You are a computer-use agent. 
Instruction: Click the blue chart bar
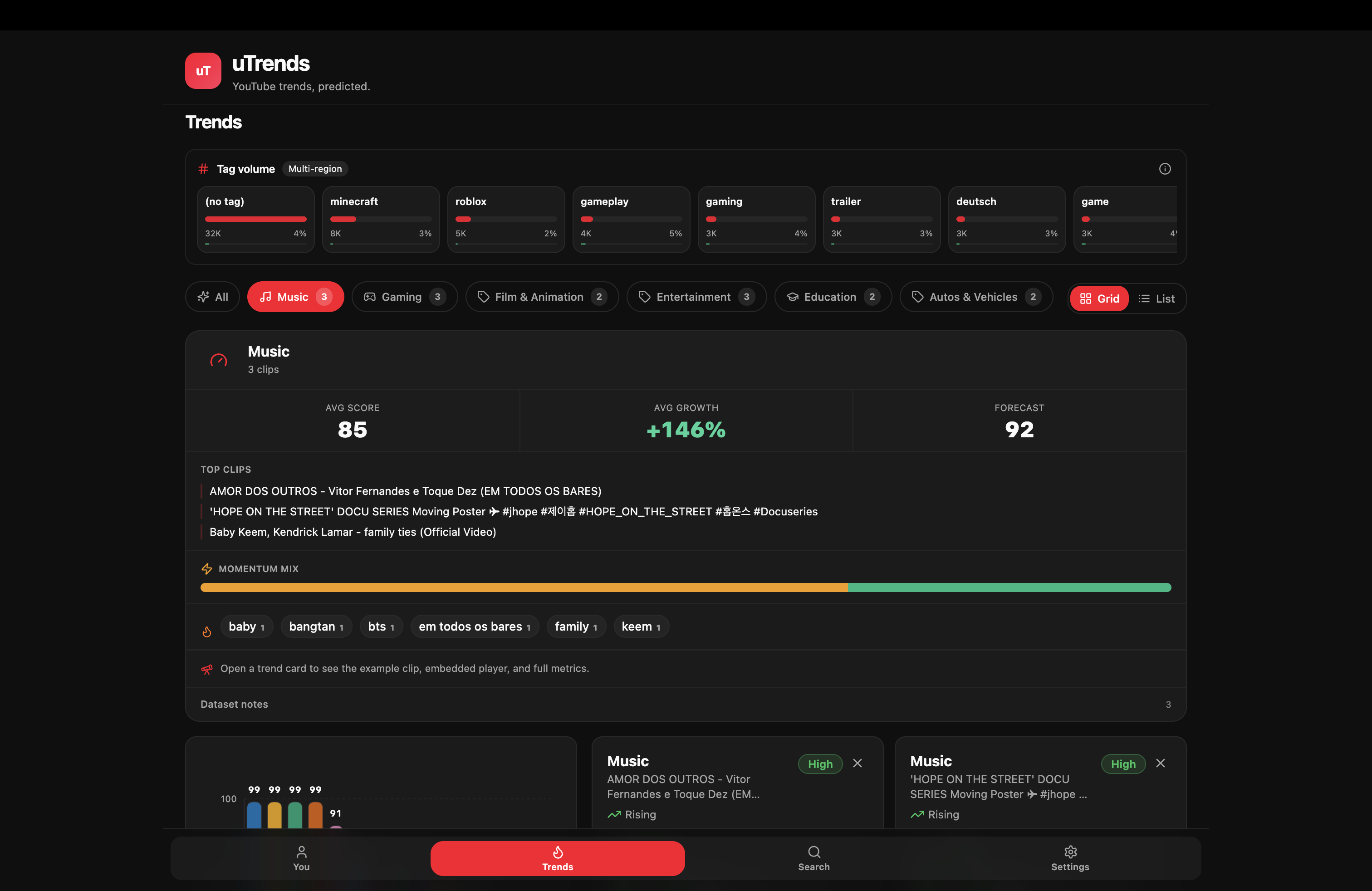(254, 815)
